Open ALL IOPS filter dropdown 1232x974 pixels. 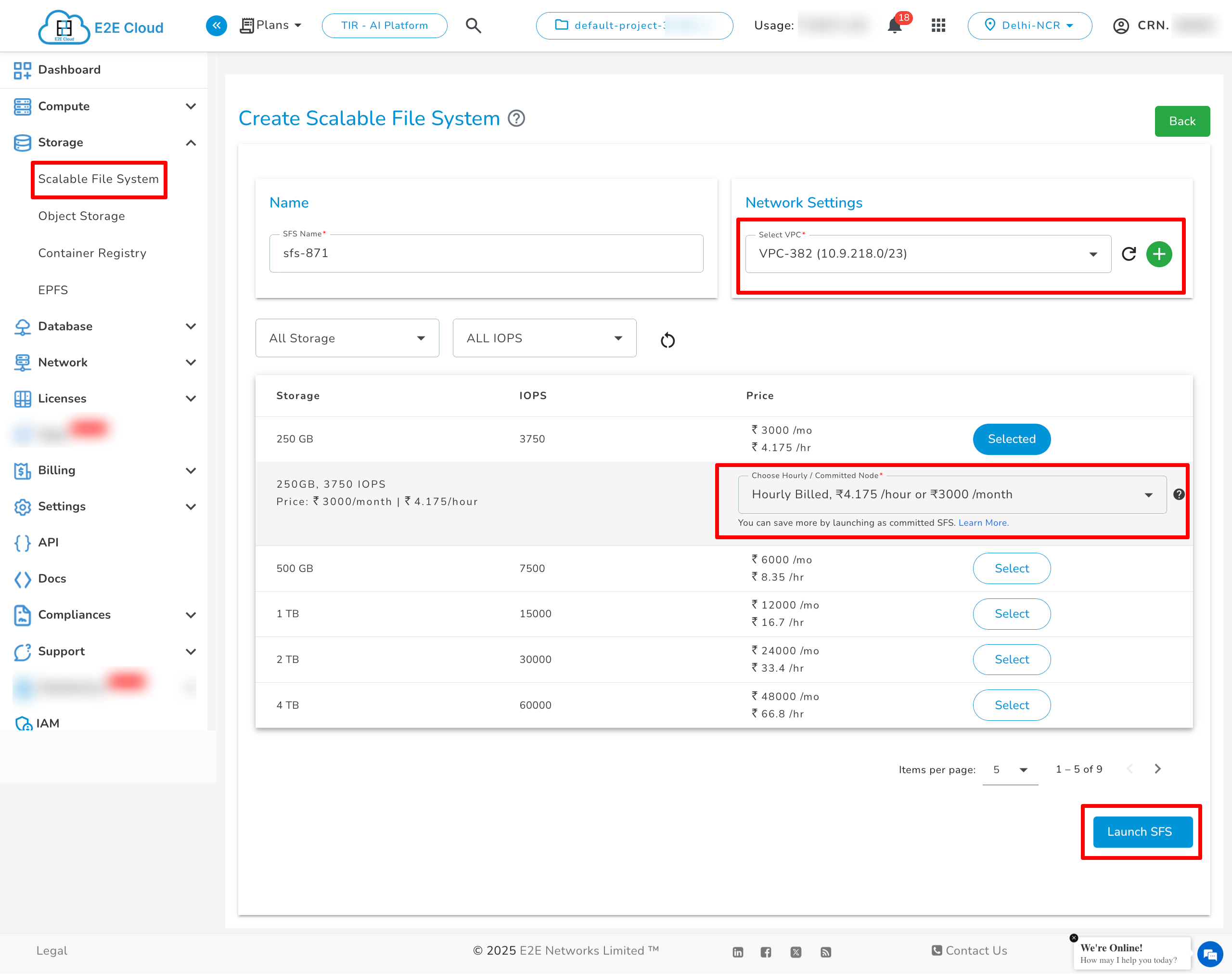pos(544,338)
